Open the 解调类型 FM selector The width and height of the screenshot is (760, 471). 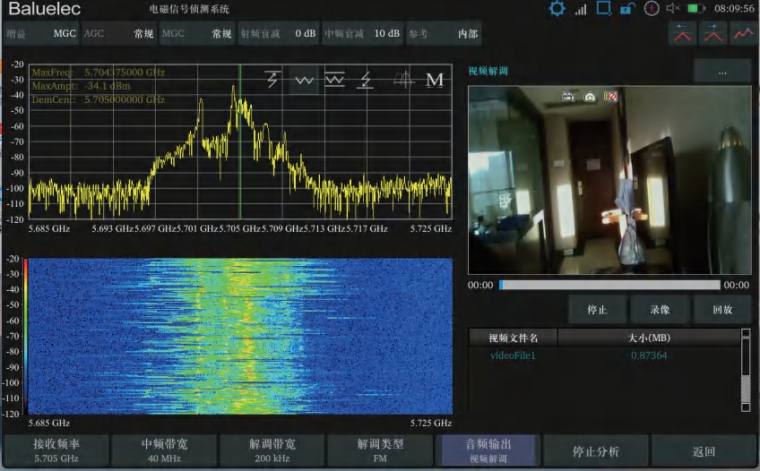(380, 451)
